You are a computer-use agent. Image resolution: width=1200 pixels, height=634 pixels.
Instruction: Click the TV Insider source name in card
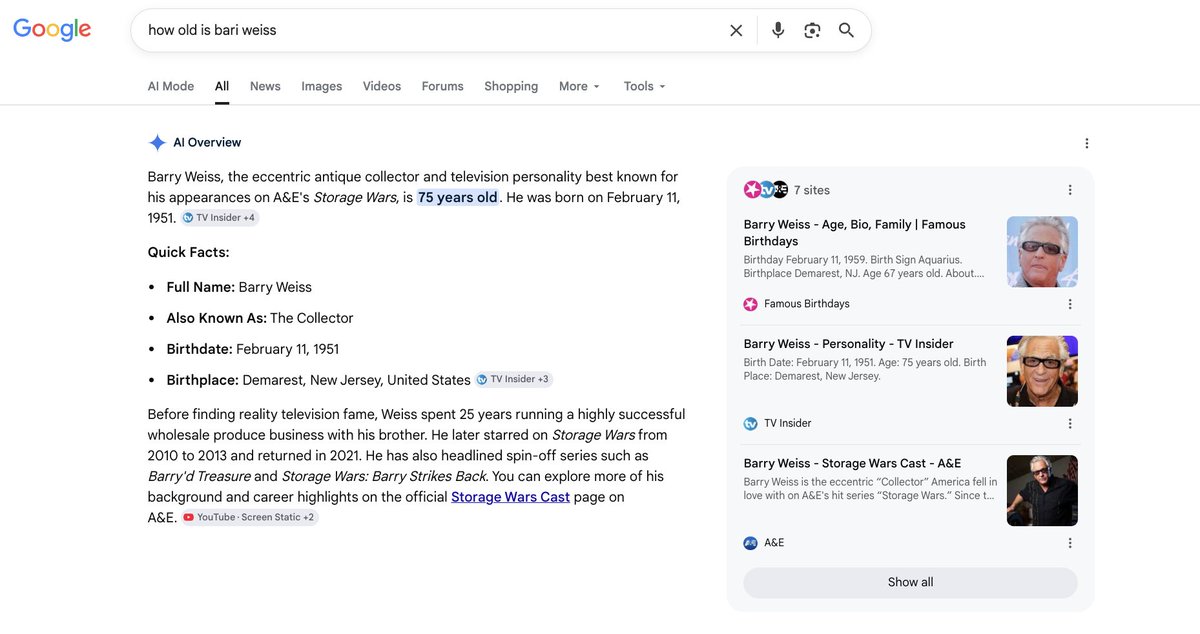(x=788, y=423)
